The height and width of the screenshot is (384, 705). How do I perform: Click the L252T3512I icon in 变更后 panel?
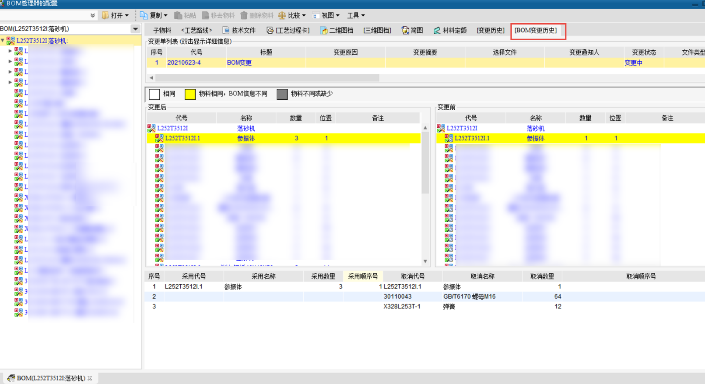[152, 128]
